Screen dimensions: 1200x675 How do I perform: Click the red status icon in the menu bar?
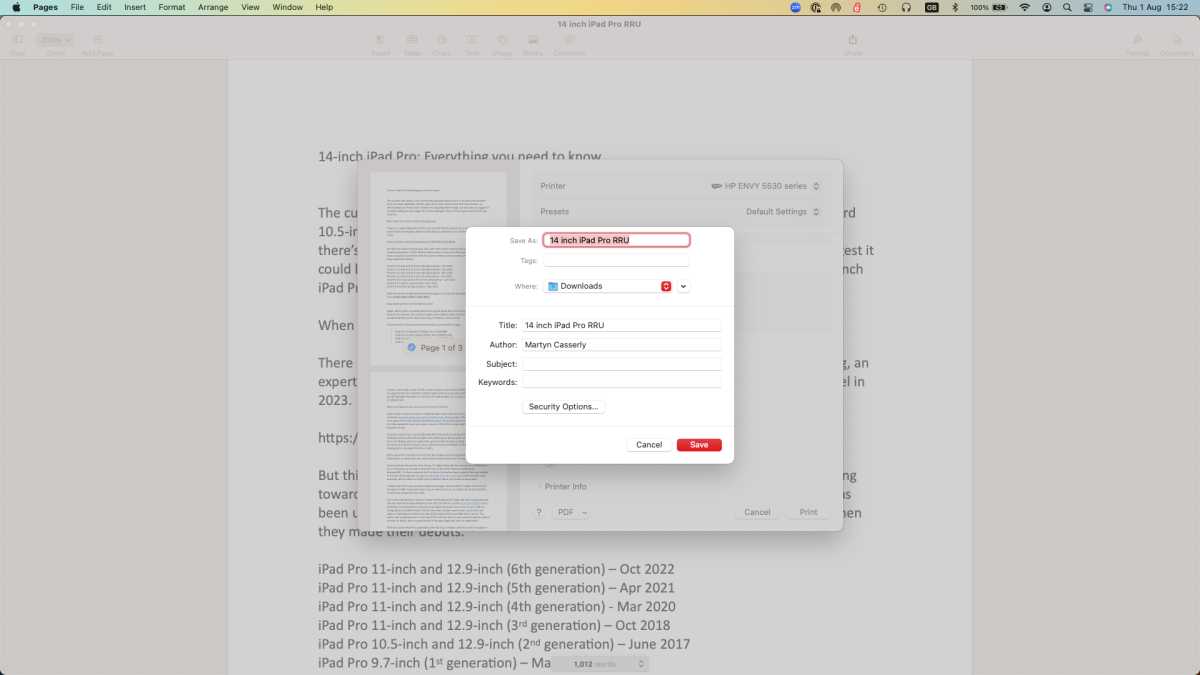(x=857, y=7)
